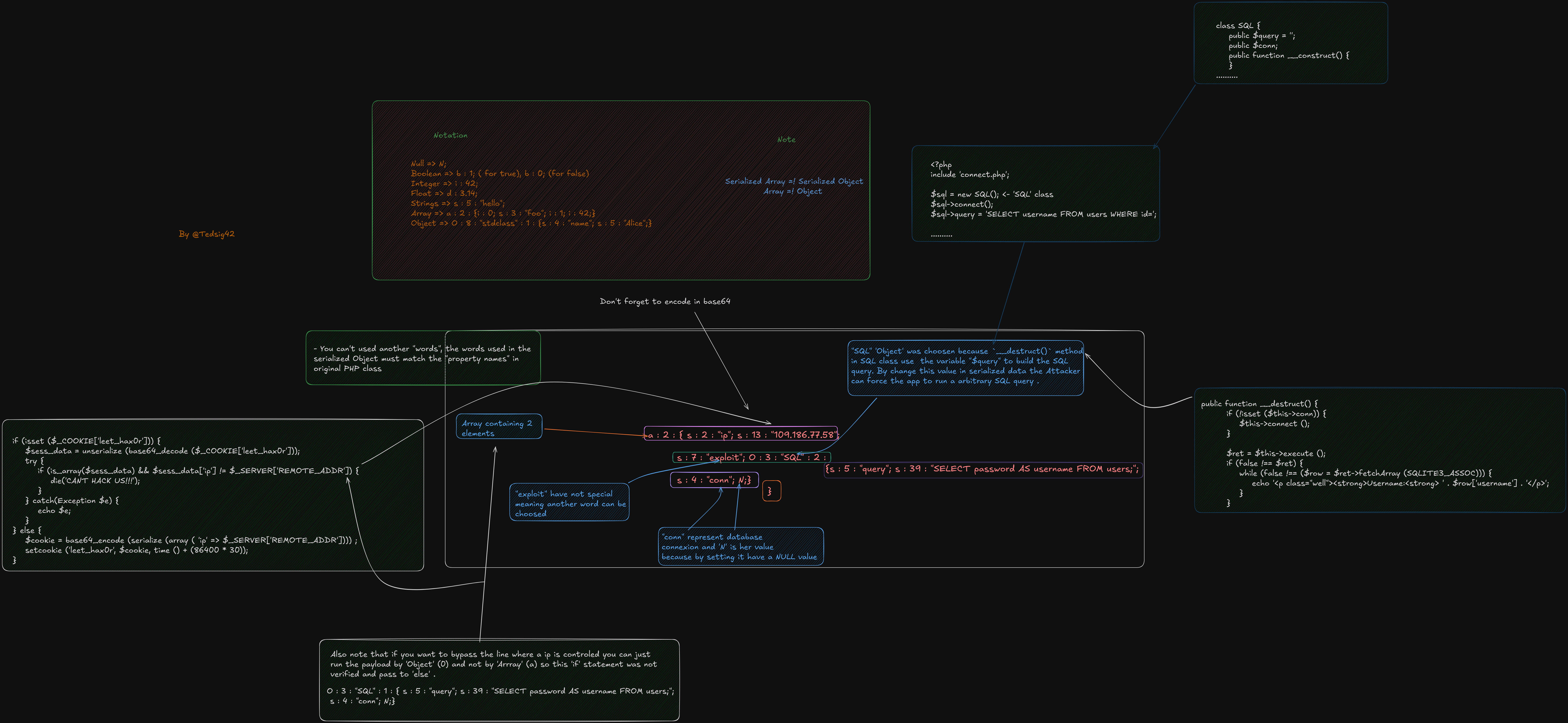The width and height of the screenshot is (1568, 723).
Task: Click the 's : 4 : "conn"; N;}' purple box
Action: click(x=714, y=480)
